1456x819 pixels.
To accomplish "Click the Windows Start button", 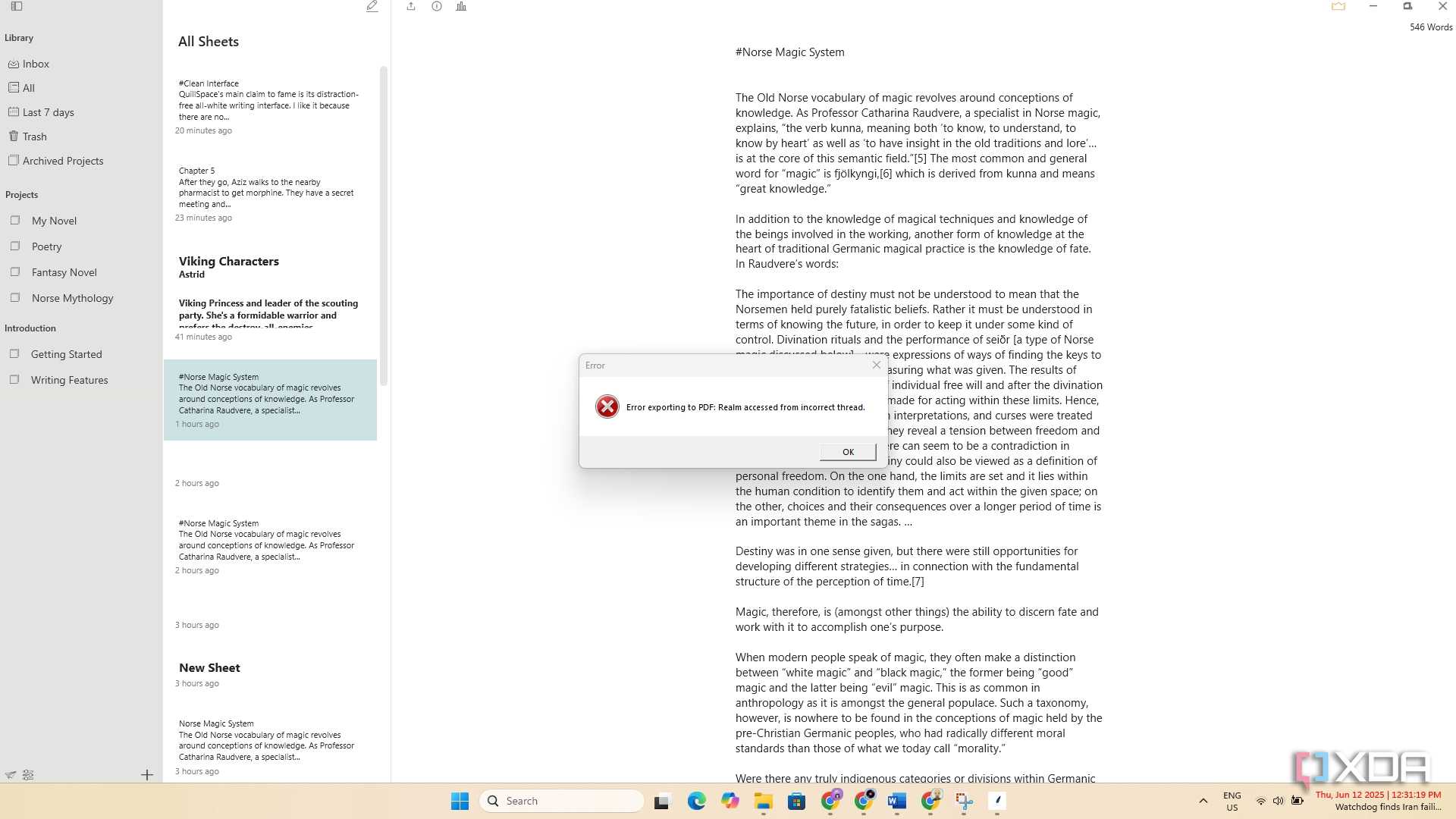I will pos(460,801).
